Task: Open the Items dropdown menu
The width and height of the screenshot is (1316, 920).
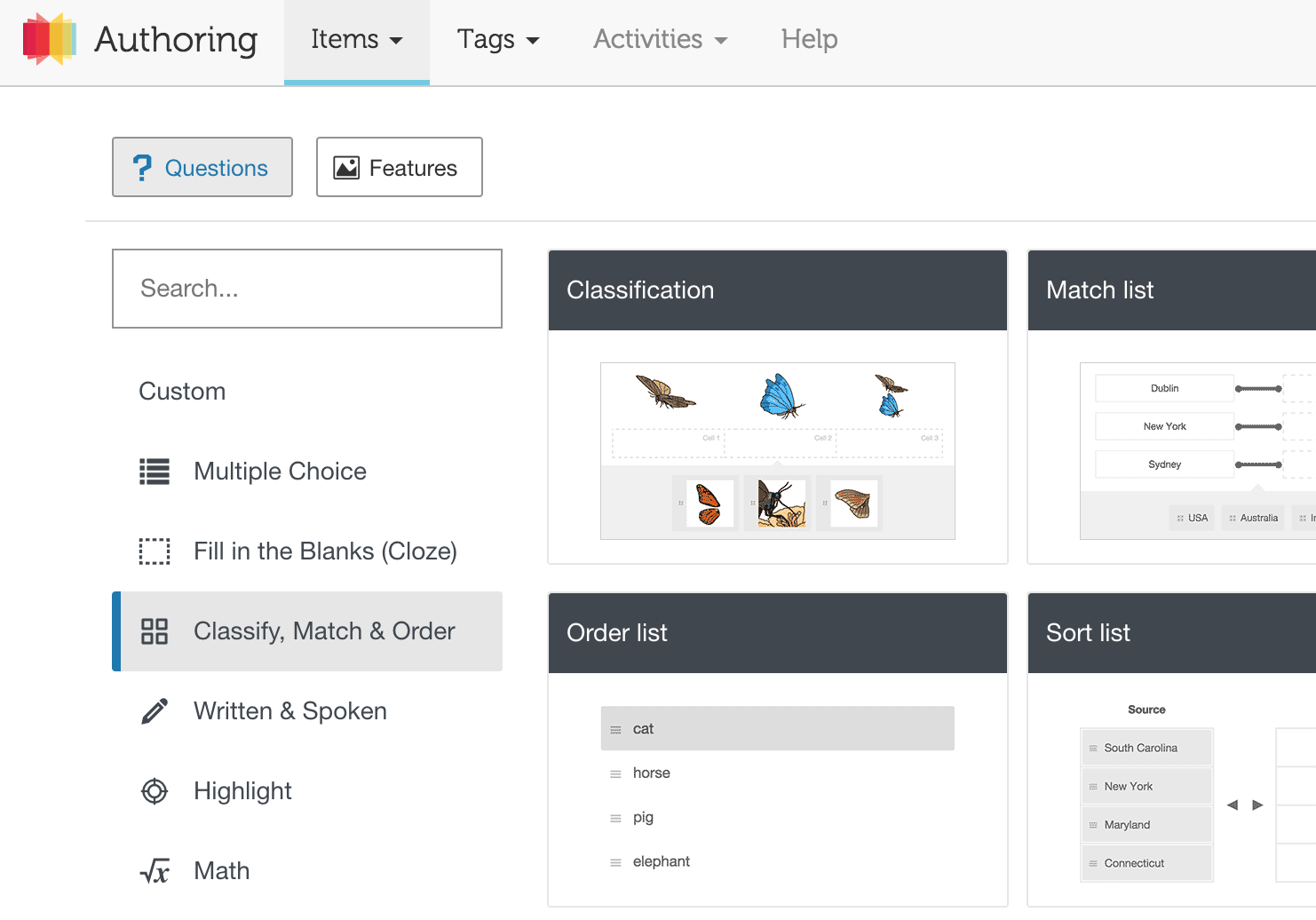Action: (x=357, y=41)
